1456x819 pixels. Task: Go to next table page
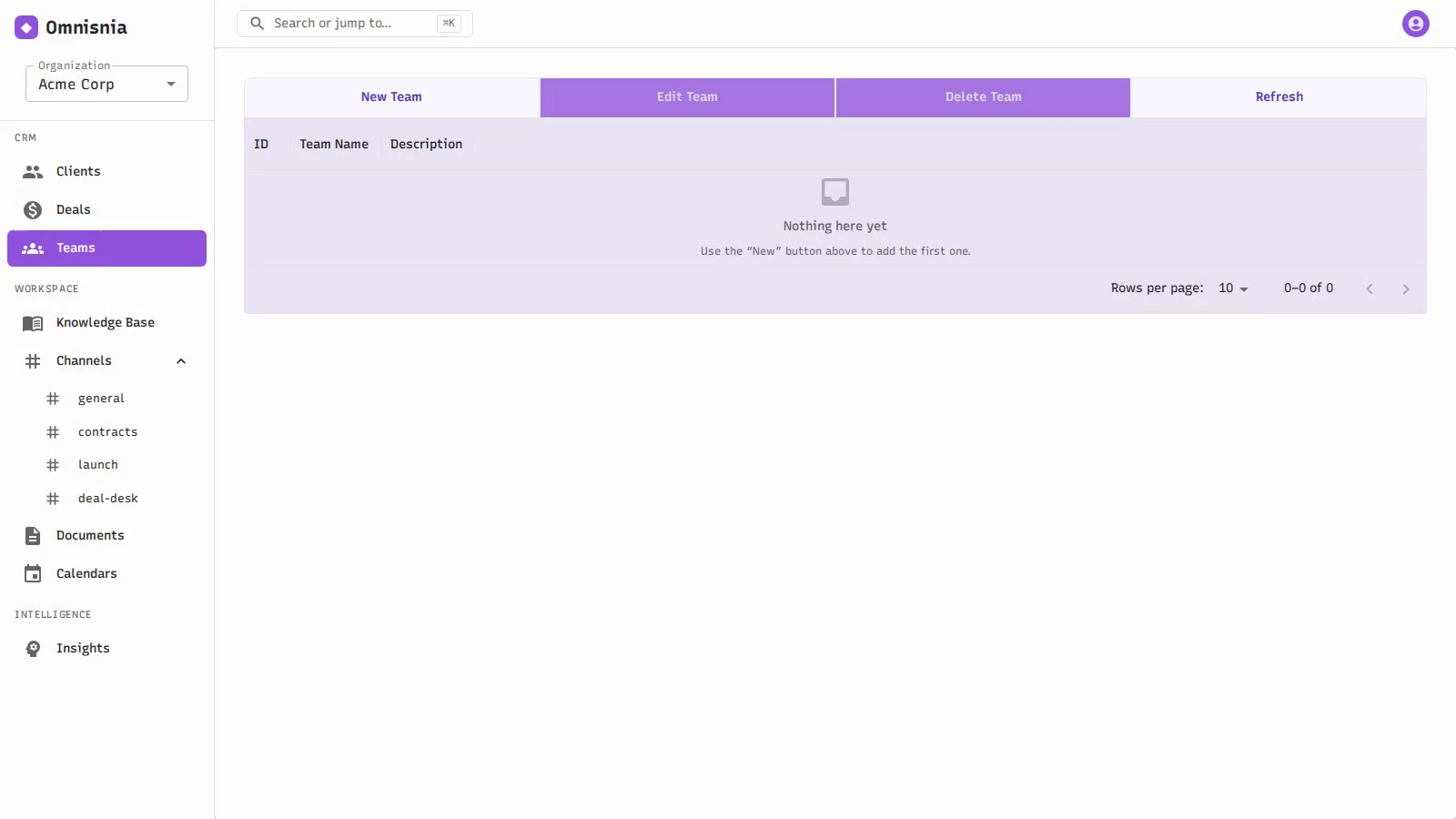point(1406,288)
